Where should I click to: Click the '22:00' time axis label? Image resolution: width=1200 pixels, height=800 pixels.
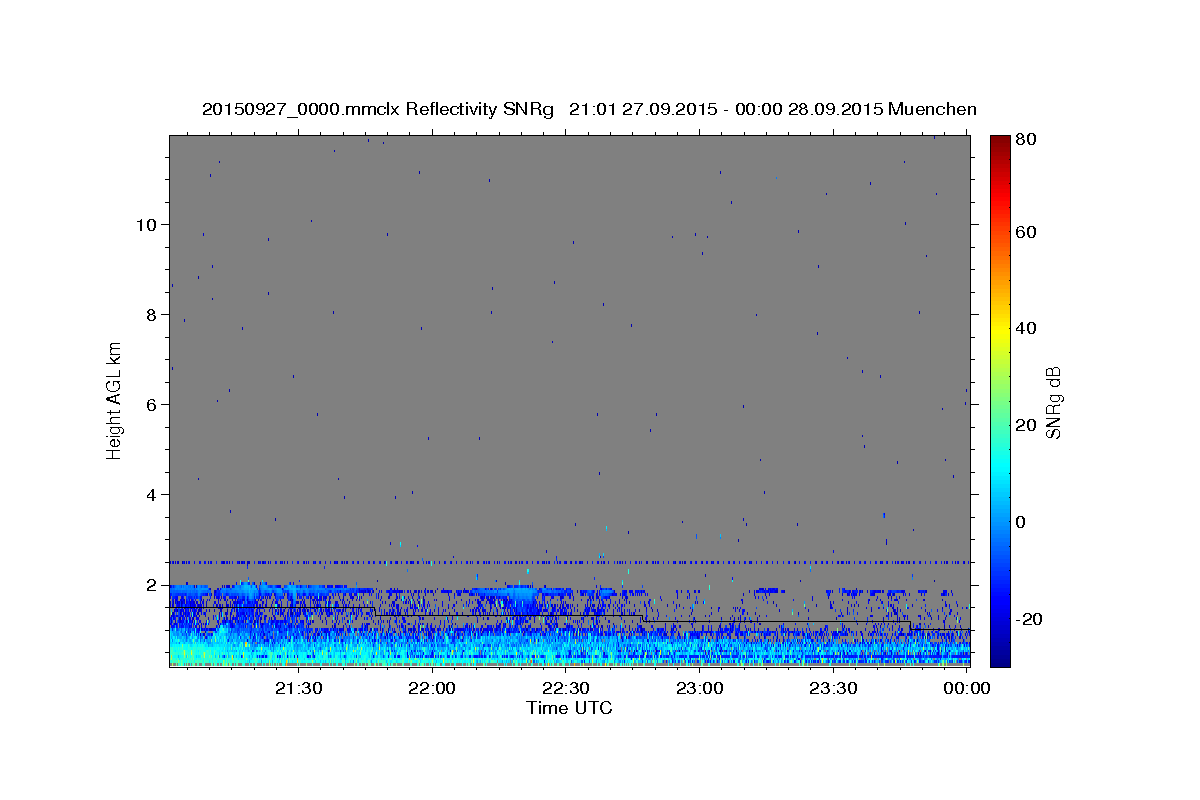click(433, 688)
